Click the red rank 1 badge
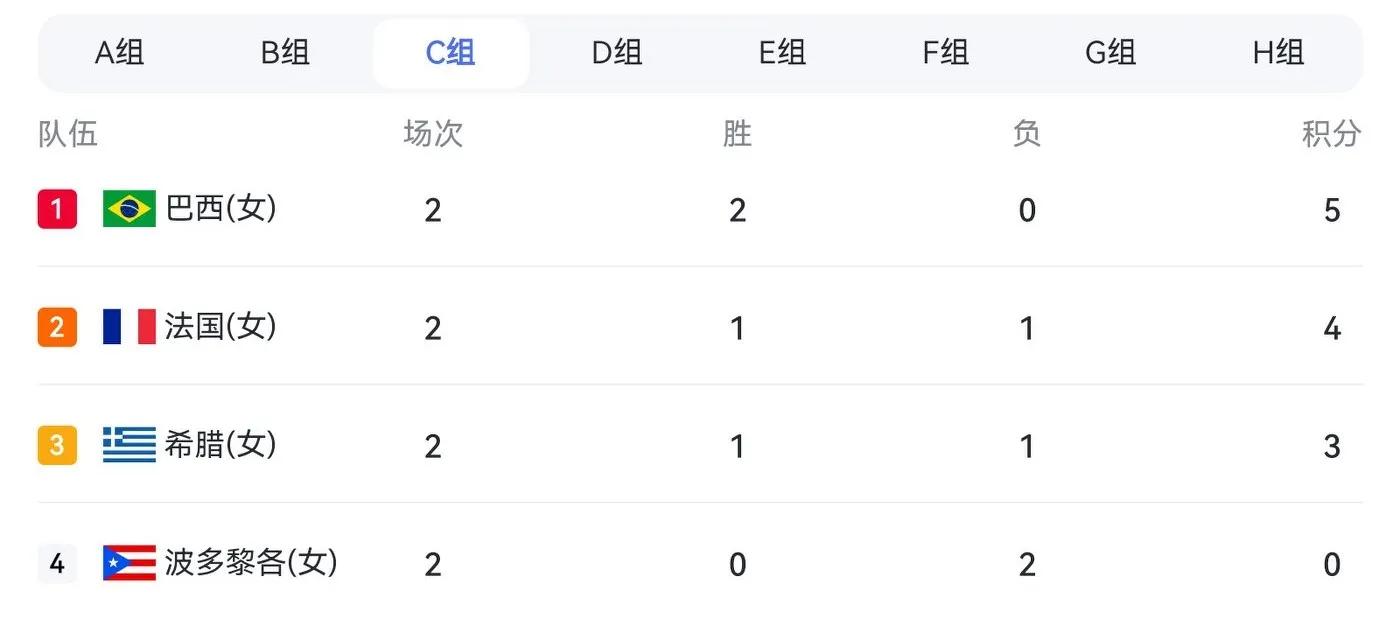The image size is (1400, 618). (x=57, y=209)
